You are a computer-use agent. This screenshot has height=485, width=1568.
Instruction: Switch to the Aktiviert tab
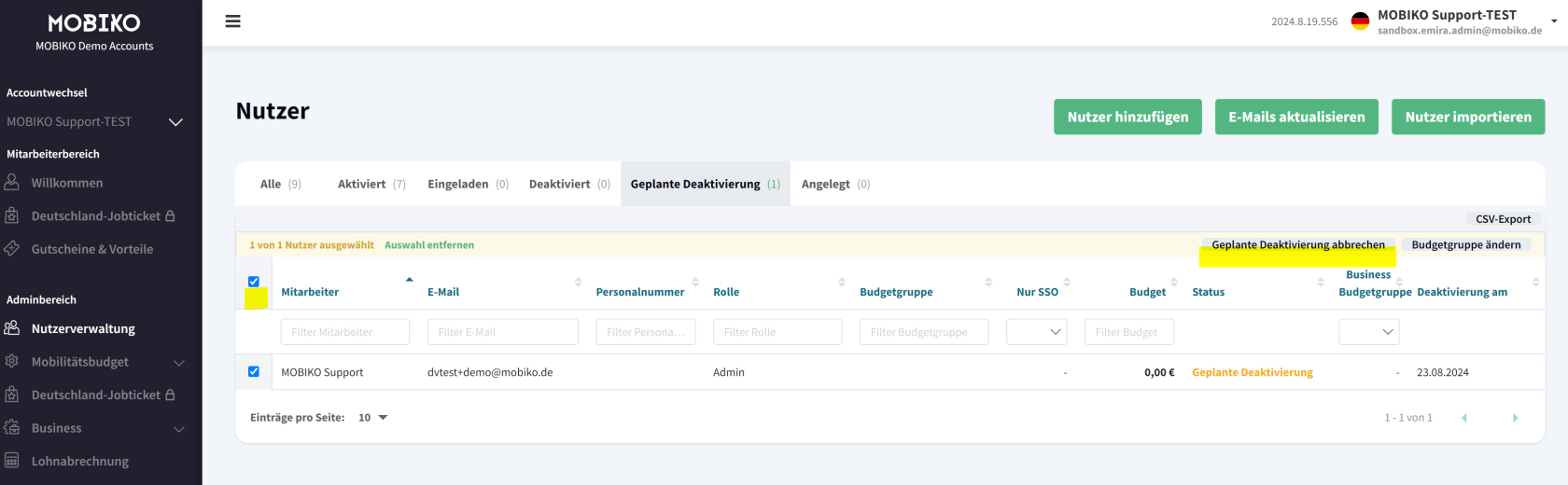coord(371,184)
